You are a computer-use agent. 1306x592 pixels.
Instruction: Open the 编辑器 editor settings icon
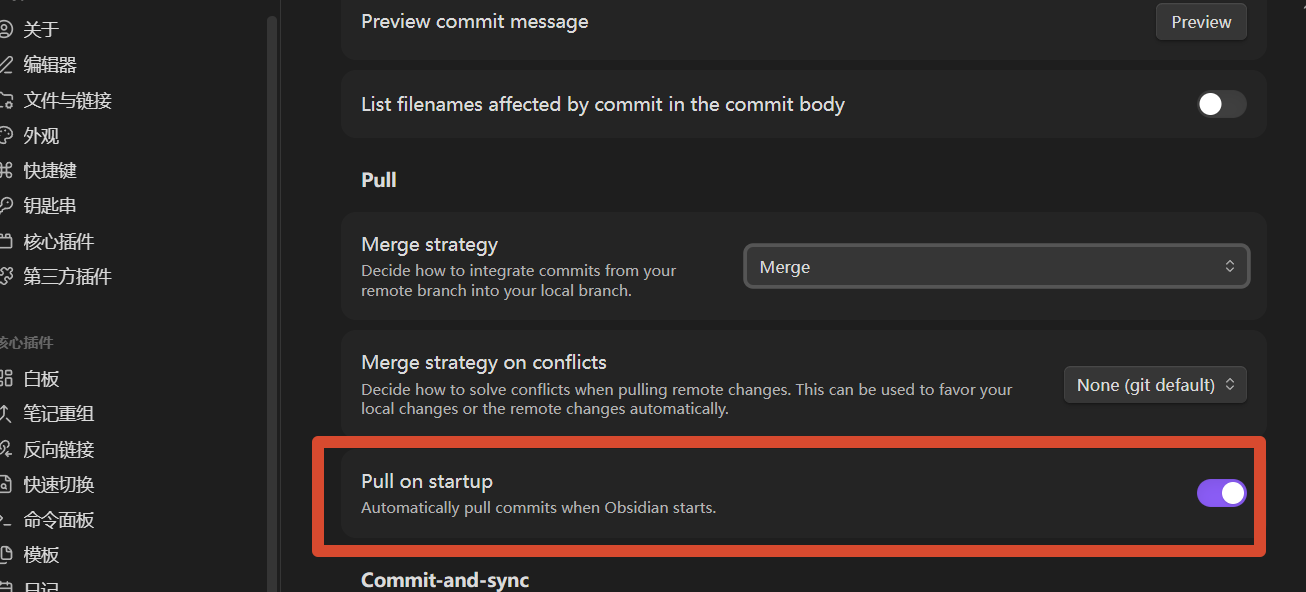click(x=5, y=65)
